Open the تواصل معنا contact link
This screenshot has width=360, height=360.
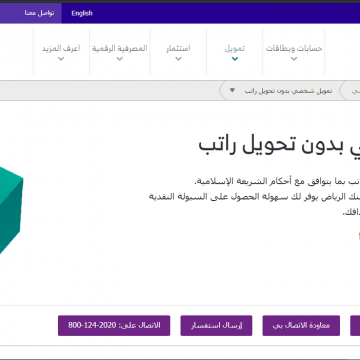(x=39, y=13)
